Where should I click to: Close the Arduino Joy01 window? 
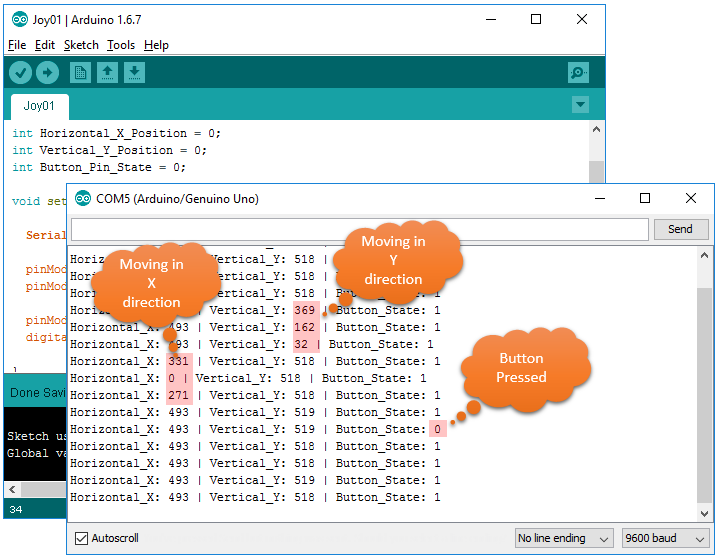[x=582, y=19]
